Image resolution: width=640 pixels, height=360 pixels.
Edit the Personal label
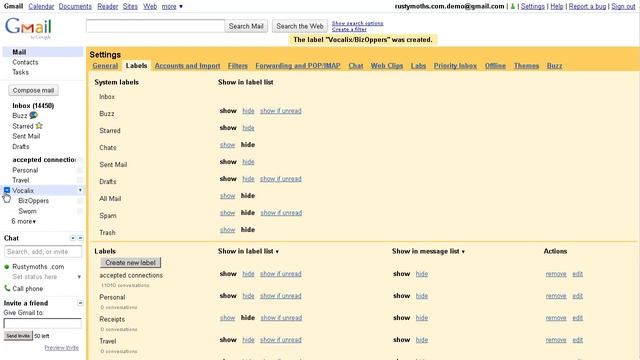[x=578, y=296]
